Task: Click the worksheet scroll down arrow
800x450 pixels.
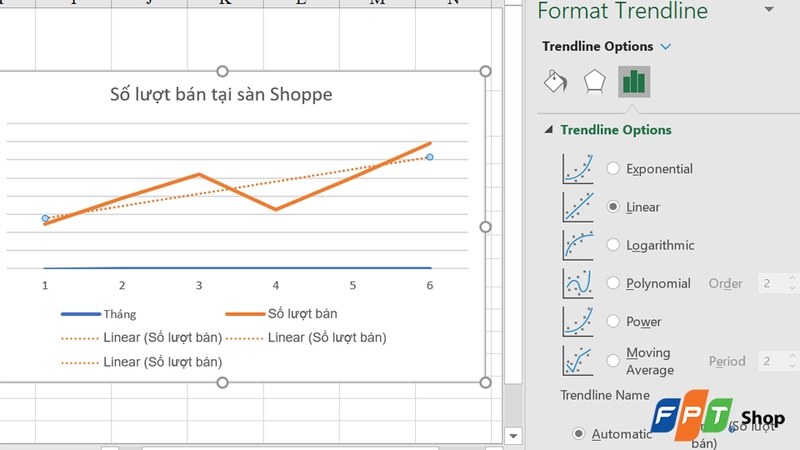Action: pos(513,436)
